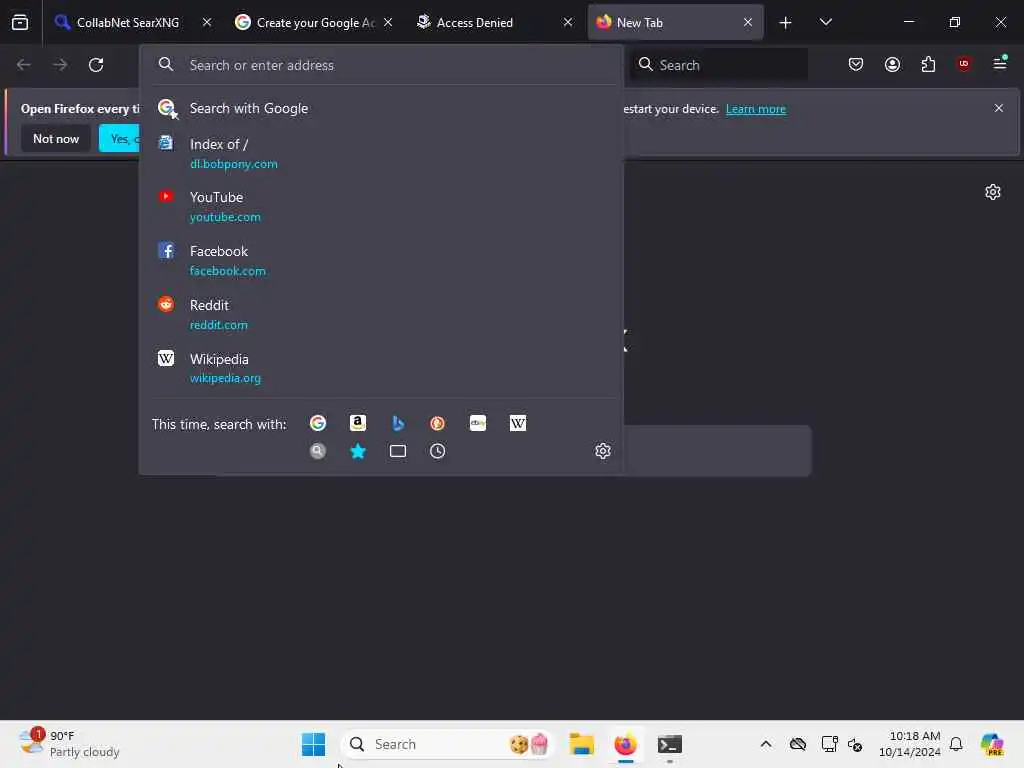Open a new tab with plus button

pos(786,23)
